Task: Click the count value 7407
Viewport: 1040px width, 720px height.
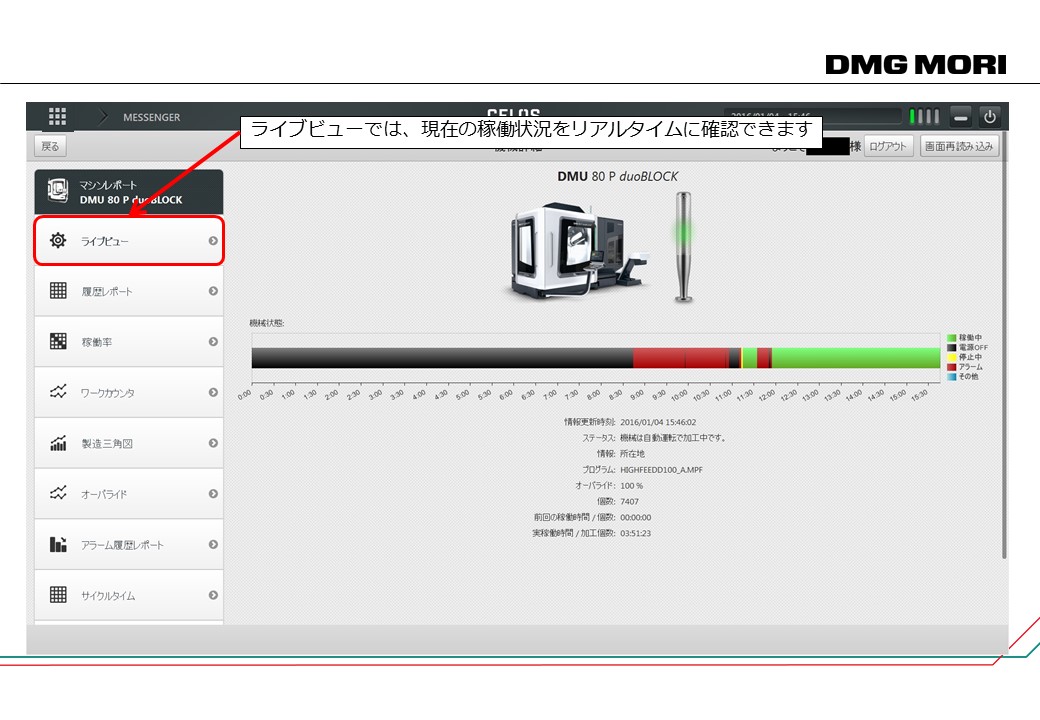Action: point(629,502)
